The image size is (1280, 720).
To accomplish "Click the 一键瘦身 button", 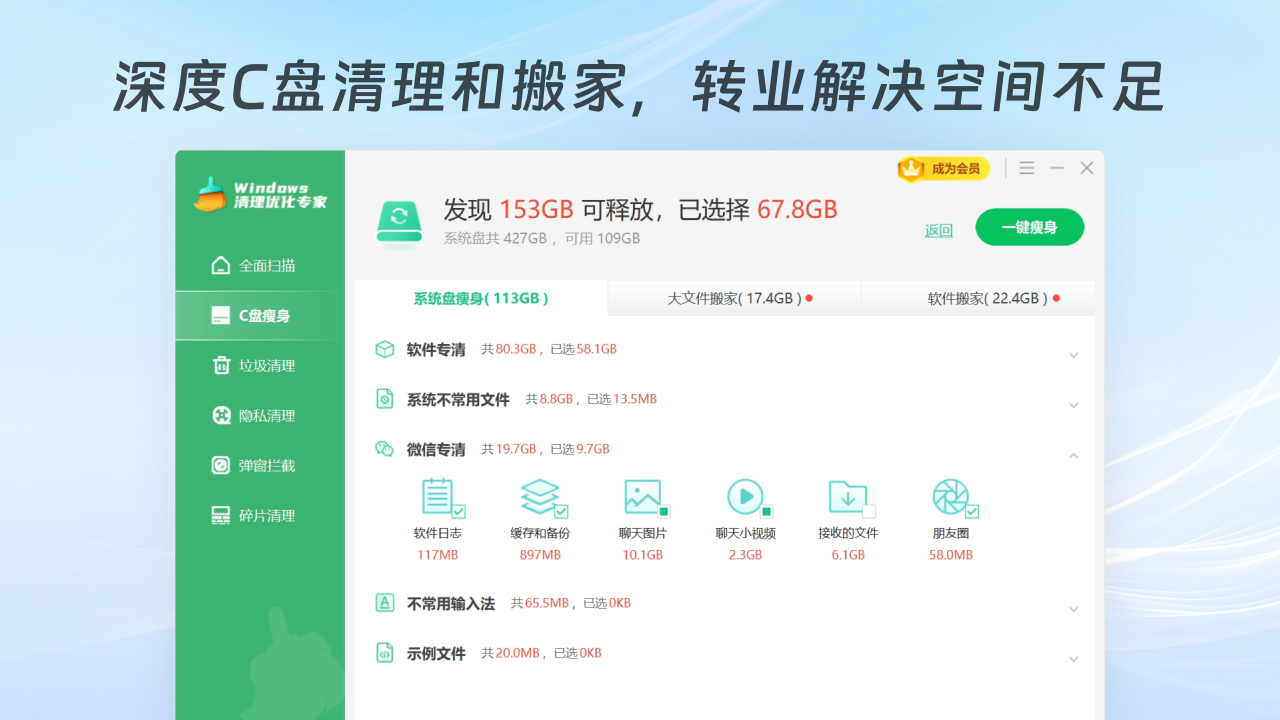I will coord(1029,227).
